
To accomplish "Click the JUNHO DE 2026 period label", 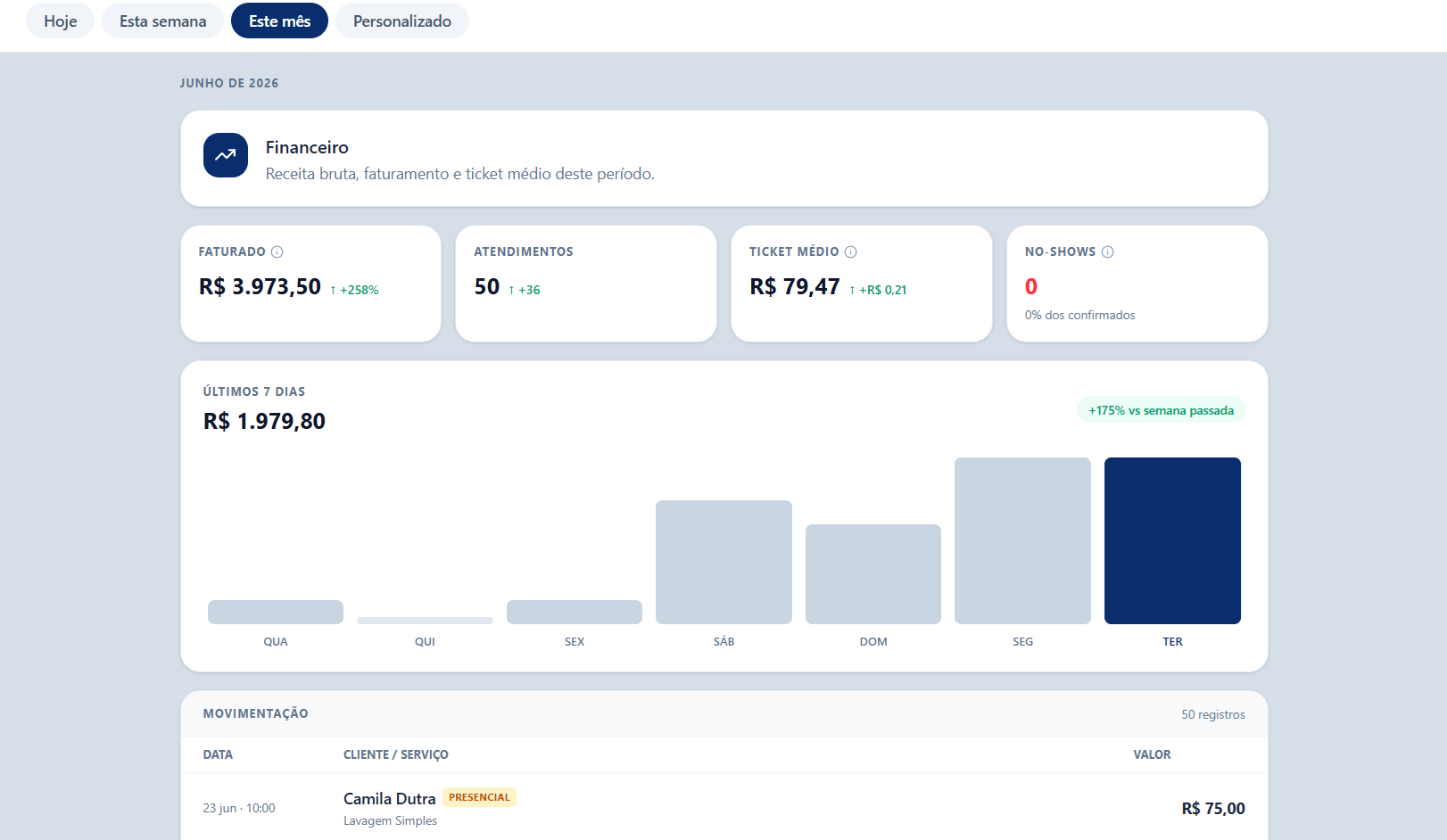I will (x=229, y=83).
